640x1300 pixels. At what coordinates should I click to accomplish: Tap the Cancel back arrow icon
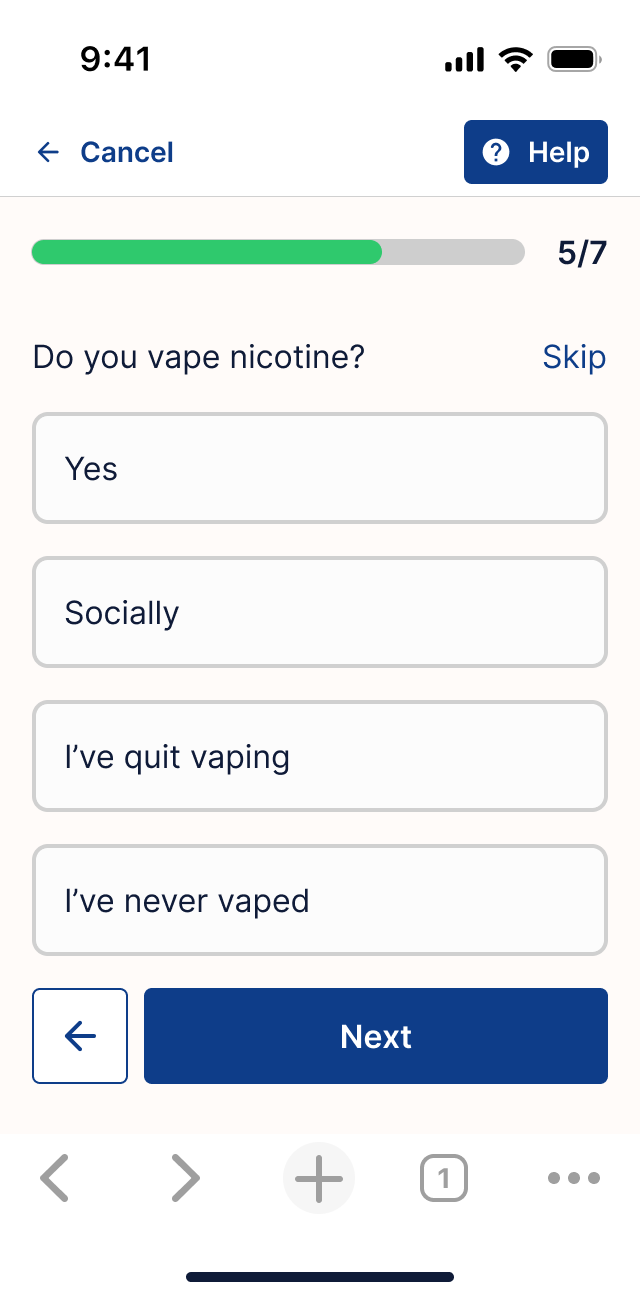48,152
